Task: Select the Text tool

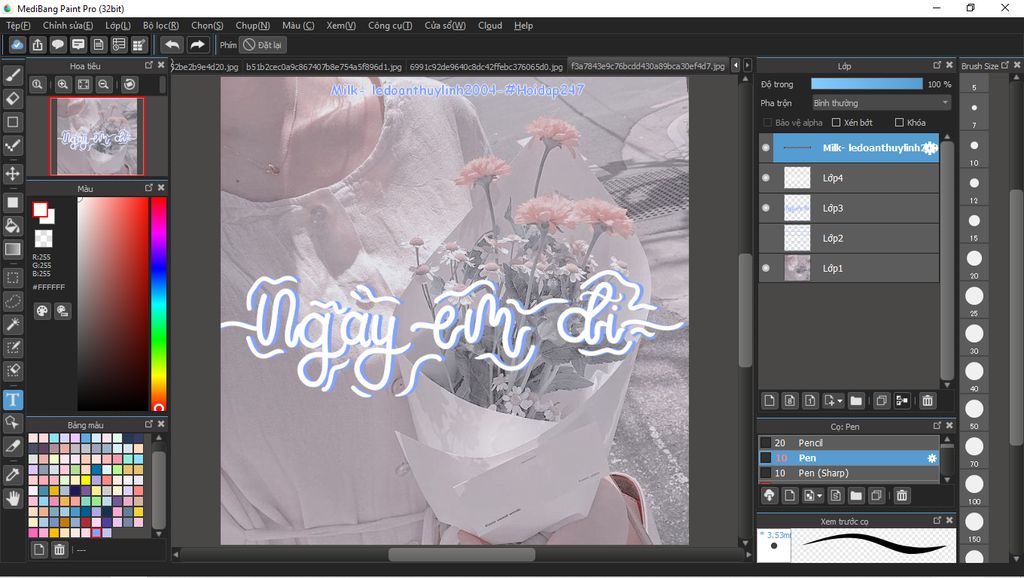Action: tap(12, 399)
